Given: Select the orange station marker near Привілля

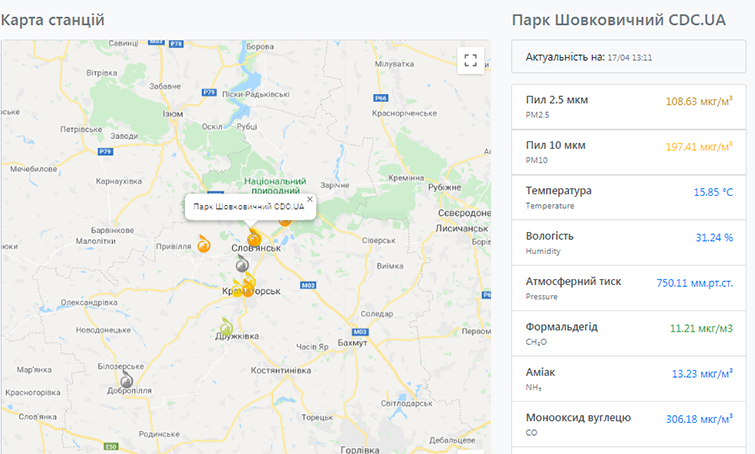Looking at the screenshot, I should point(204,244).
